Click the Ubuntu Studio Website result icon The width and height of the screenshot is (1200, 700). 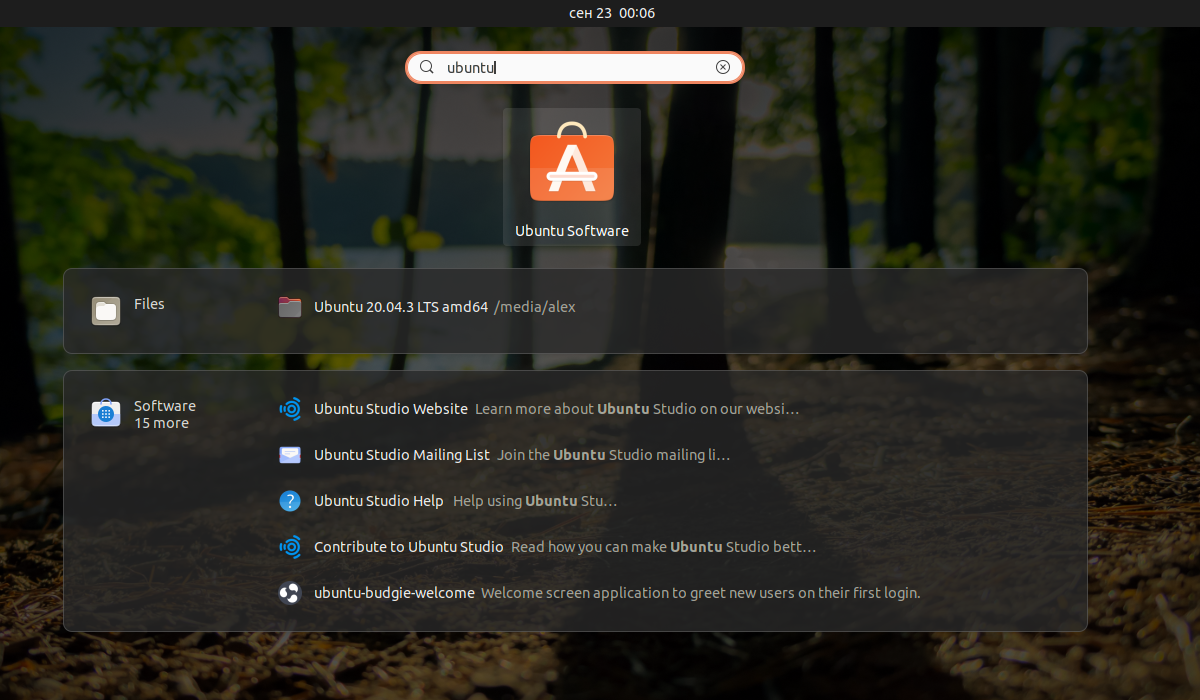point(290,409)
